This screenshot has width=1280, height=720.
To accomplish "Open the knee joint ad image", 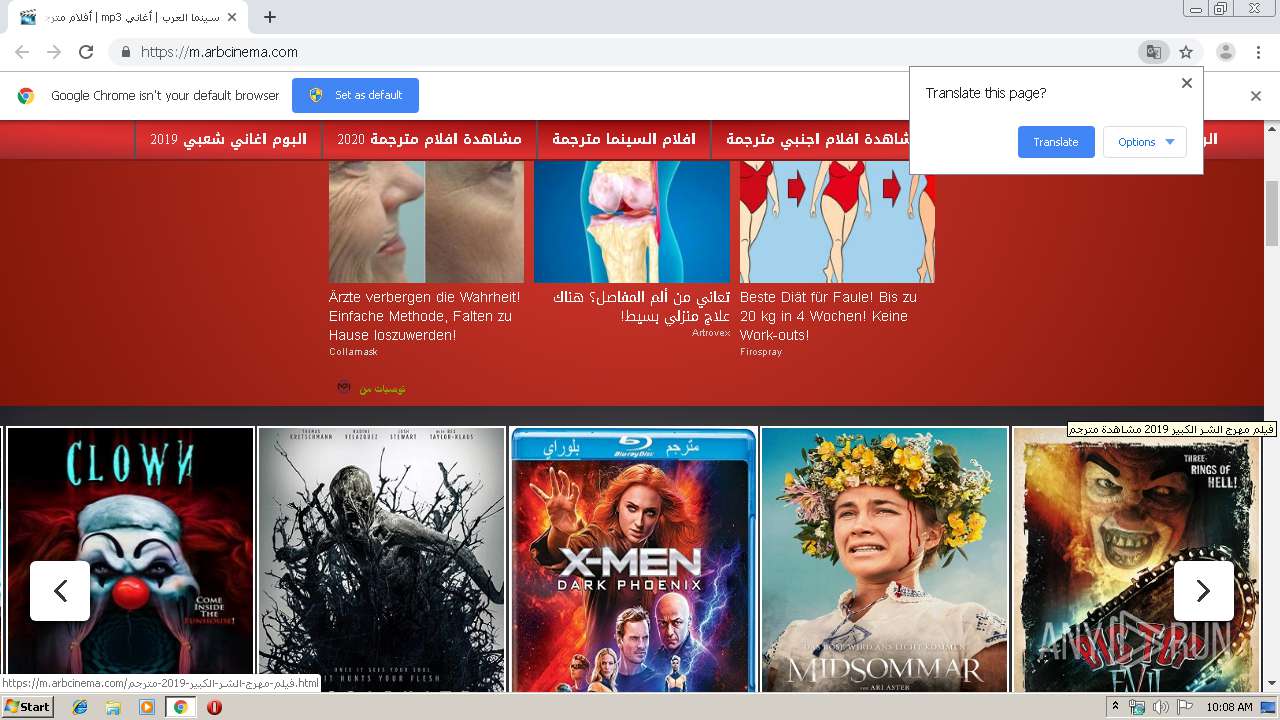I will pos(632,221).
